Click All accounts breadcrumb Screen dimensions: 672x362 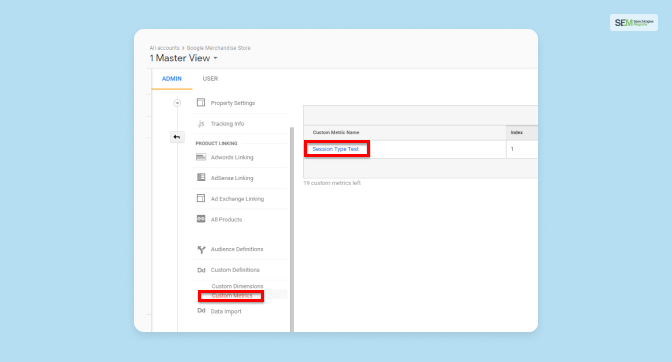pyautogui.click(x=164, y=48)
